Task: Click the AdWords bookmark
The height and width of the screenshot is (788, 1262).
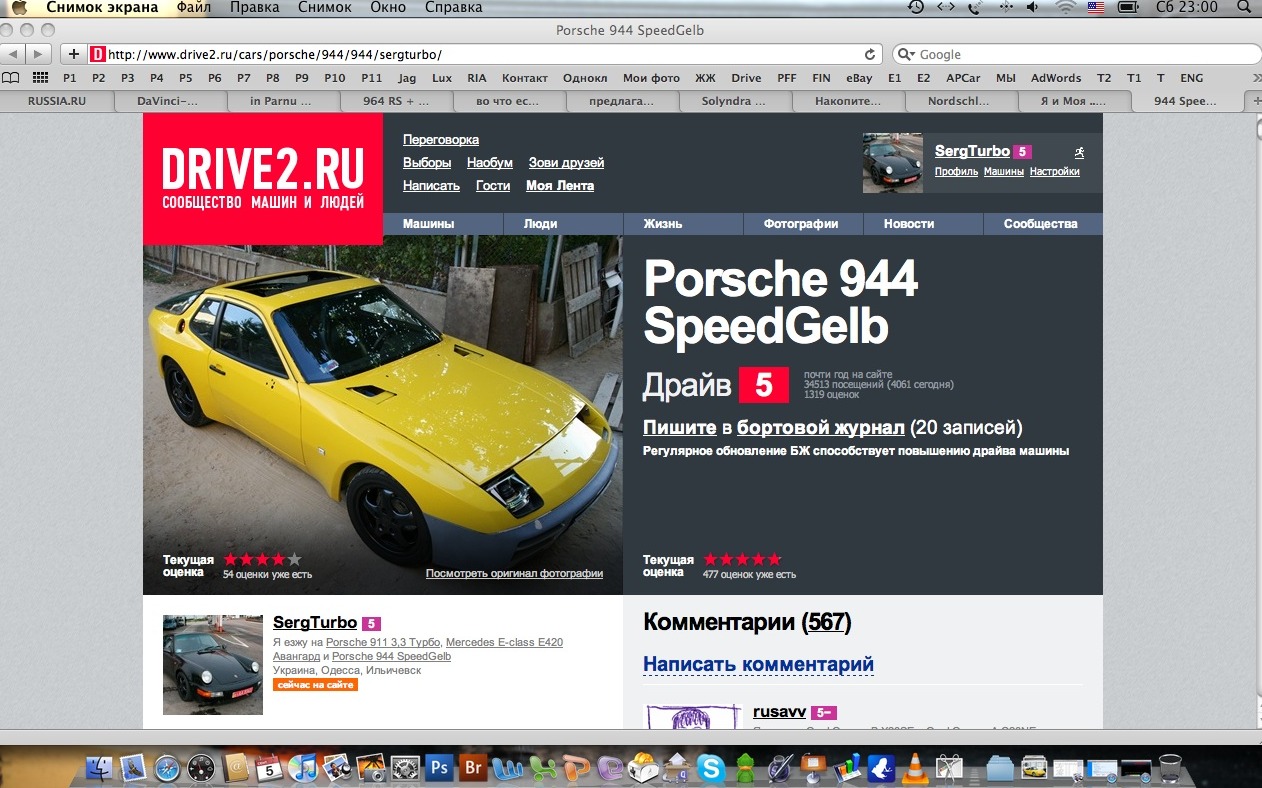Action: (1056, 77)
